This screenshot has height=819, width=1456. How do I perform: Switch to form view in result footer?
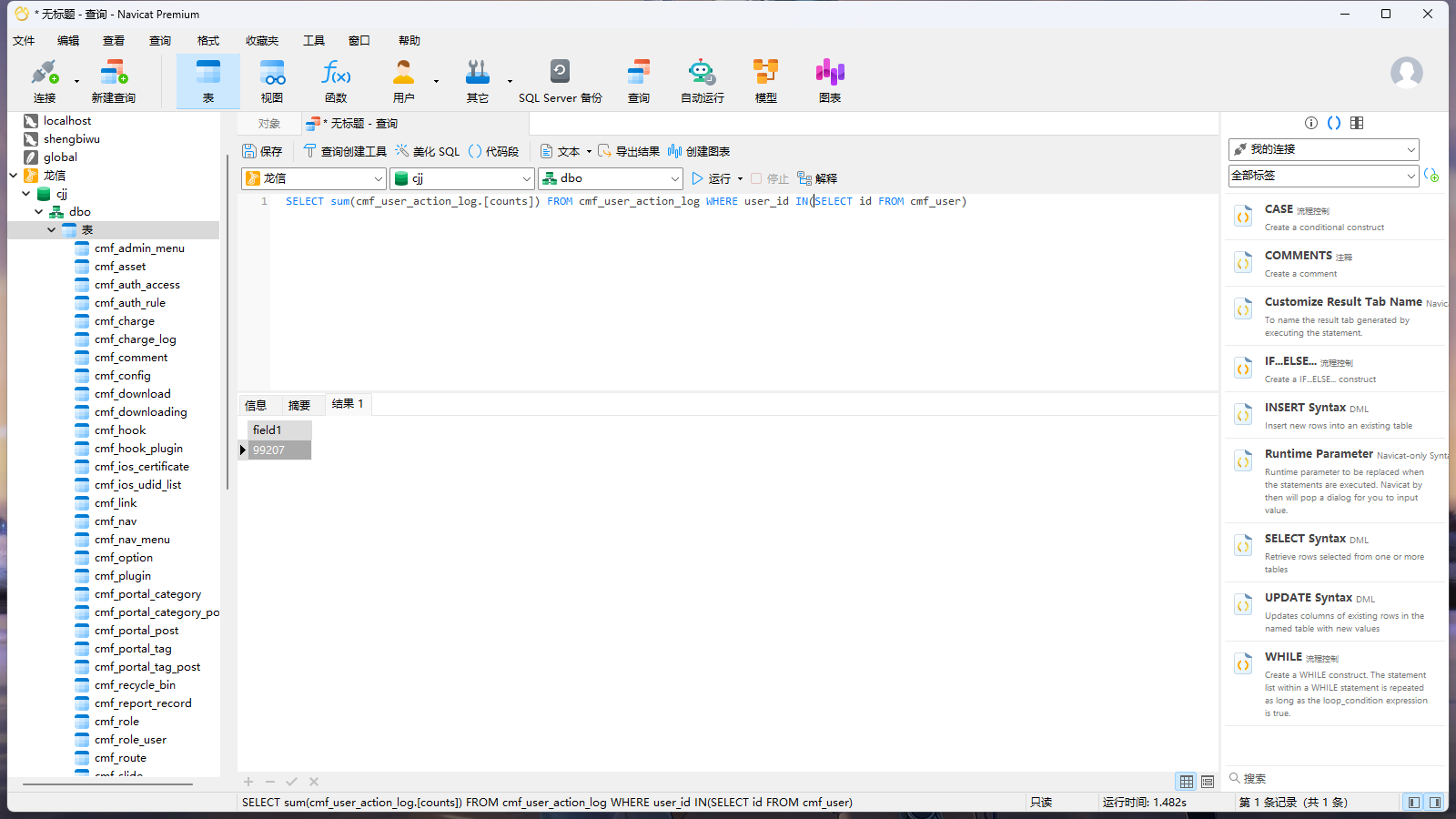pyautogui.click(x=1208, y=782)
